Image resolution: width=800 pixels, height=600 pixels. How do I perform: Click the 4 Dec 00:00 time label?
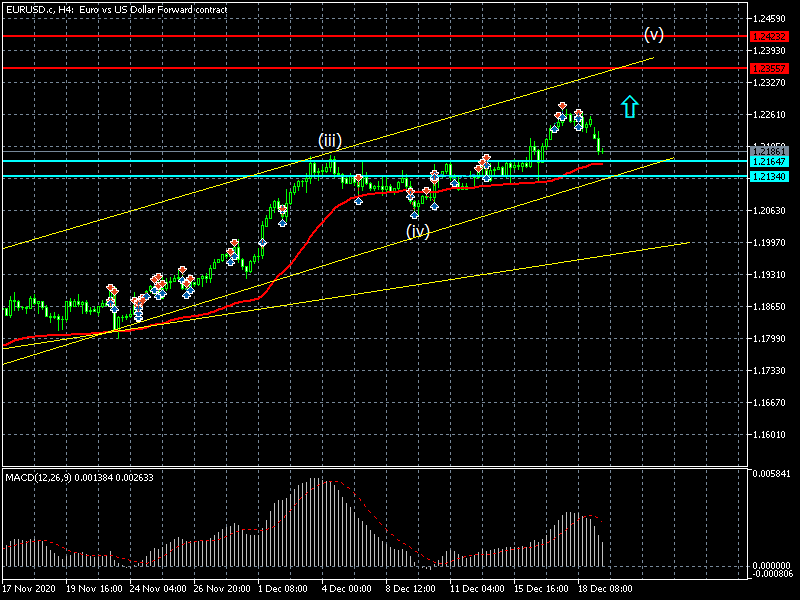[x=348, y=590]
